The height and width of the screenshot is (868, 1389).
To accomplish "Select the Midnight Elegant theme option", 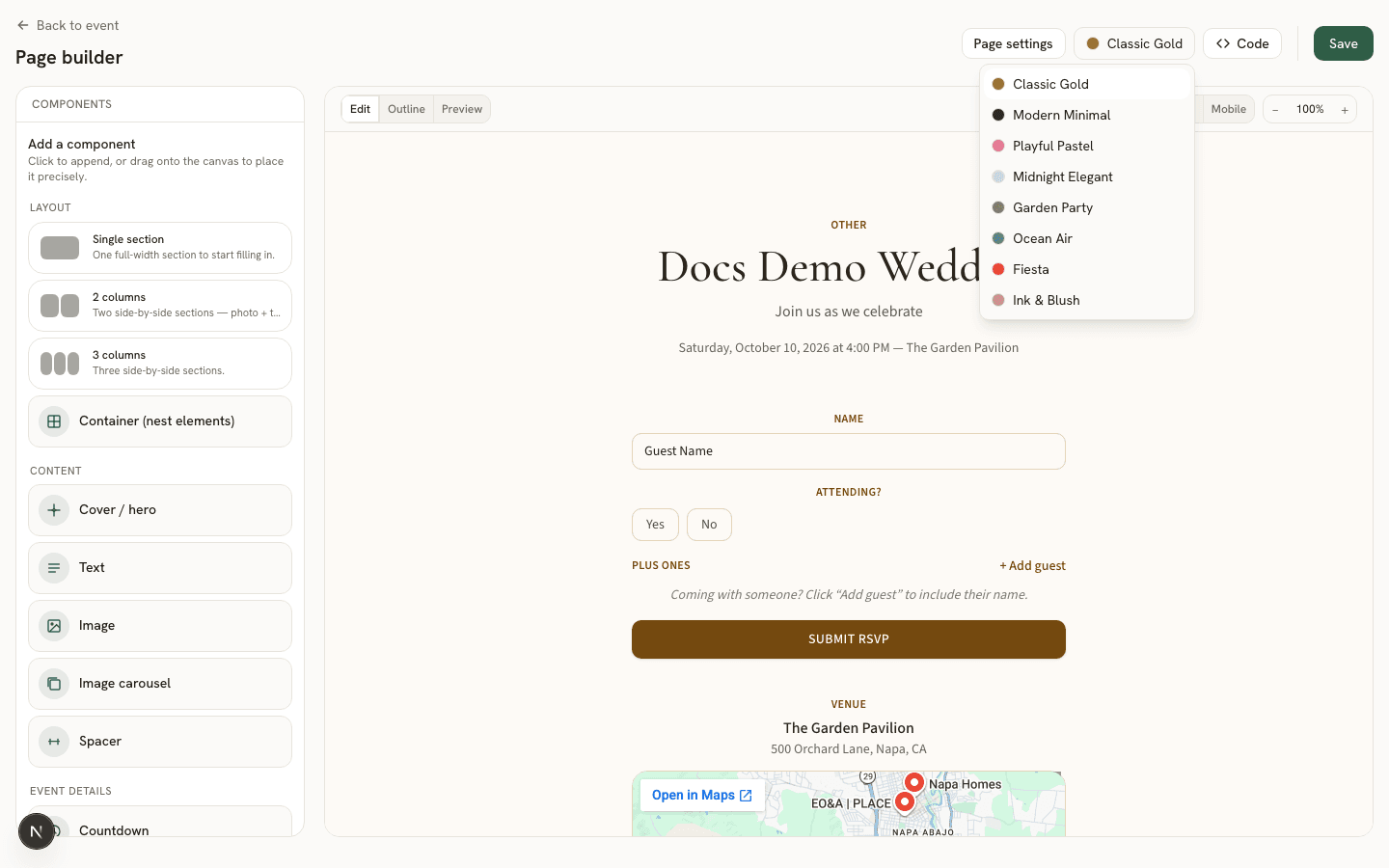I will (1087, 176).
